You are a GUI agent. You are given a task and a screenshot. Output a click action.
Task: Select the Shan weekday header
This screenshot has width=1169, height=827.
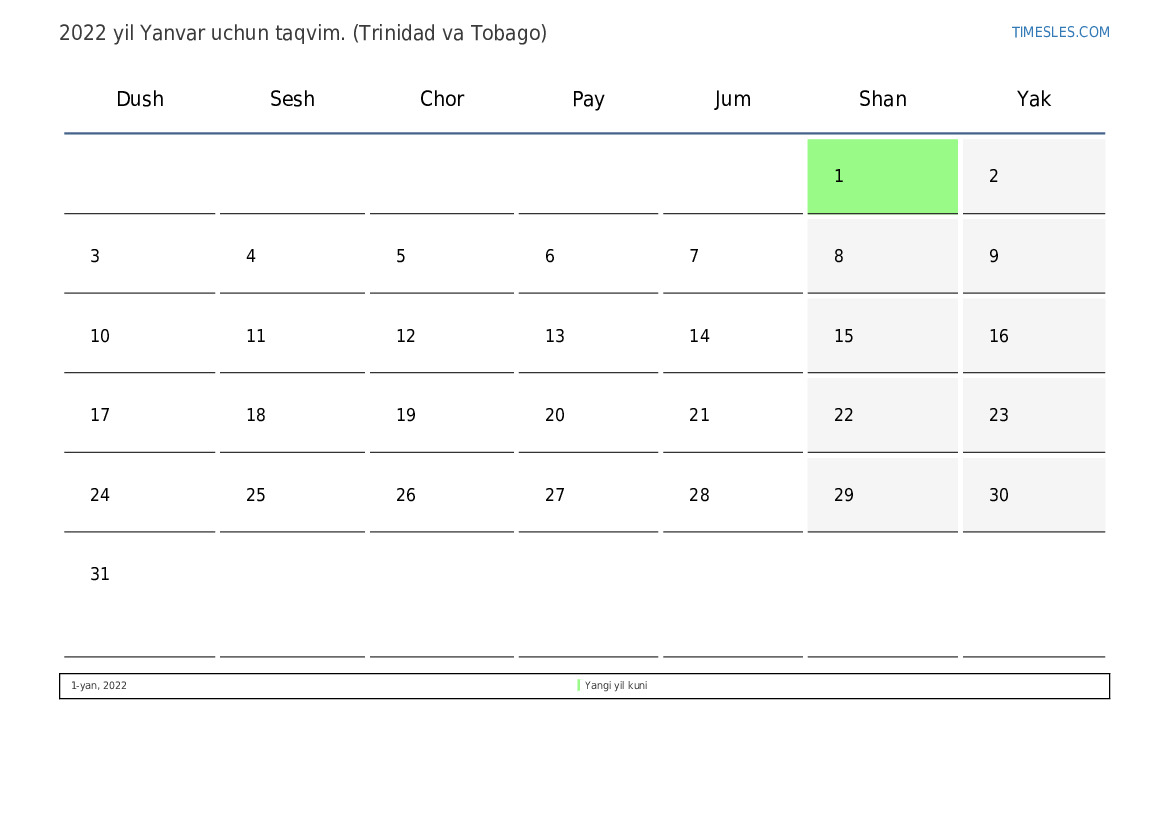click(883, 99)
